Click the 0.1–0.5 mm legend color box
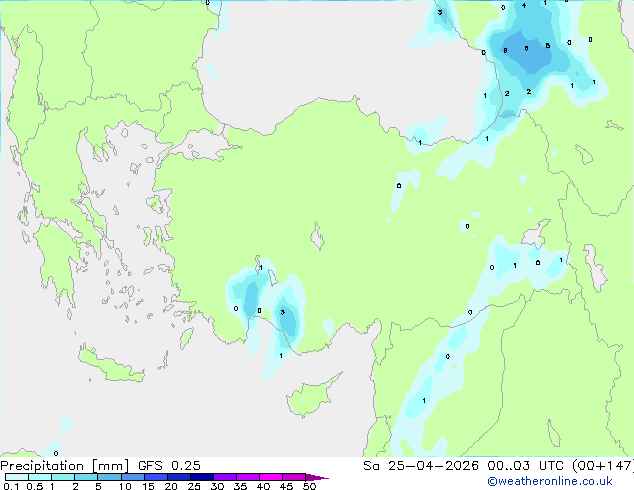 click(x=17, y=477)
